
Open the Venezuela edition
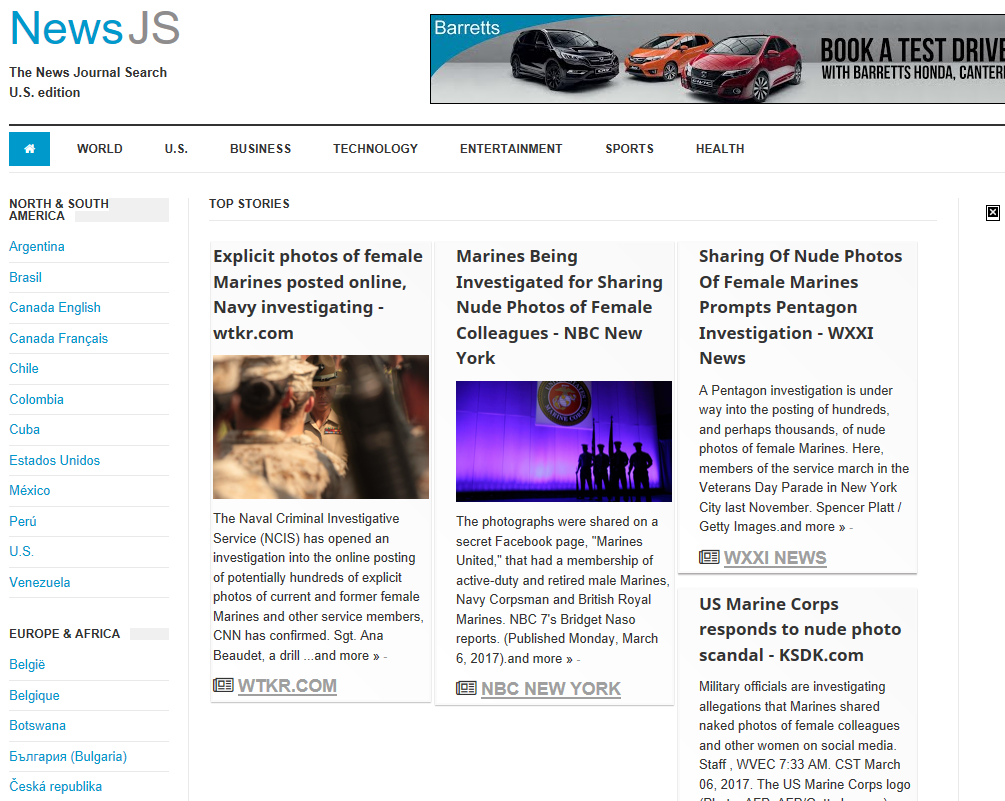coord(40,582)
